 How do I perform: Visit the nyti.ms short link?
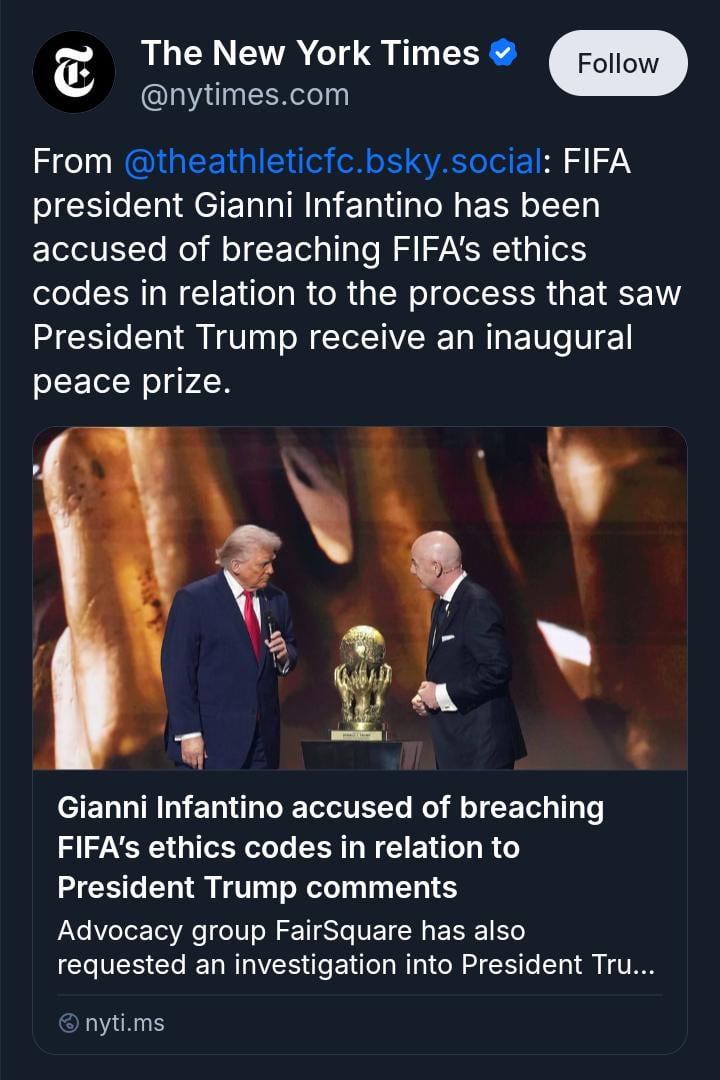click(124, 1023)
